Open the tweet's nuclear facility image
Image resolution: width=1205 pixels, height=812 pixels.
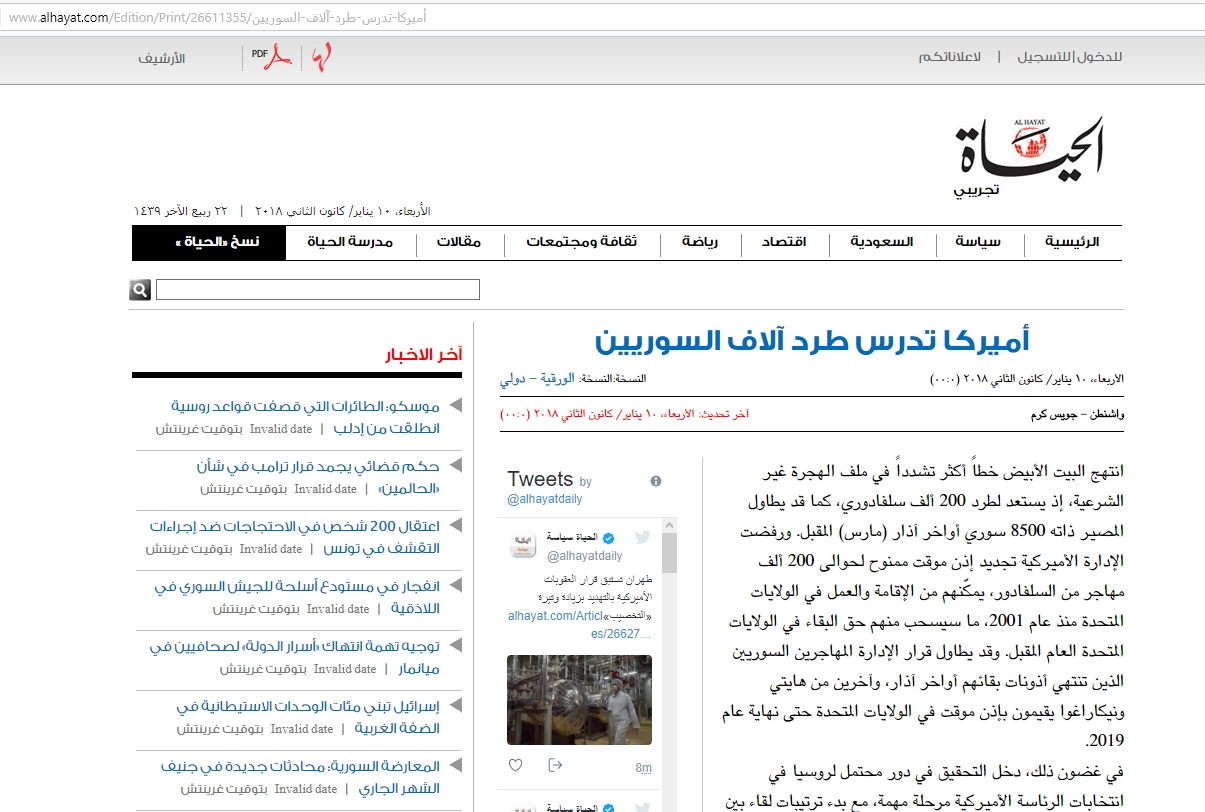(579, 700)
